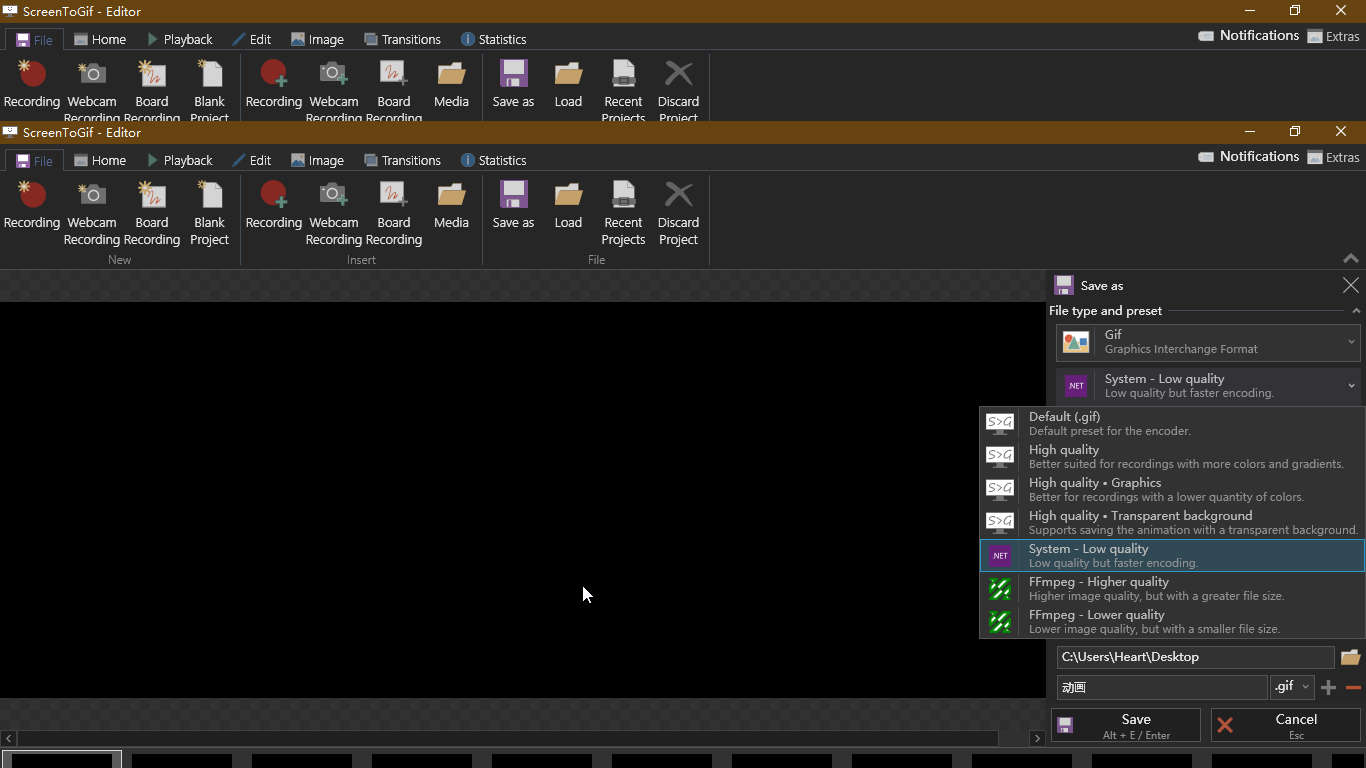The width and height of the screenshot is (1366, 768).
Task: Click the file name field containing 动画
Action: tap(1162, 687)
